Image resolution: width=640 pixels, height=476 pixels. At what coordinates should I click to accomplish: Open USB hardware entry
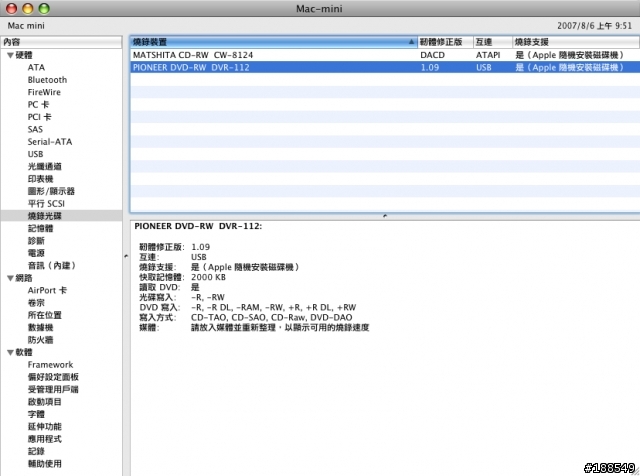coord(35,154)
